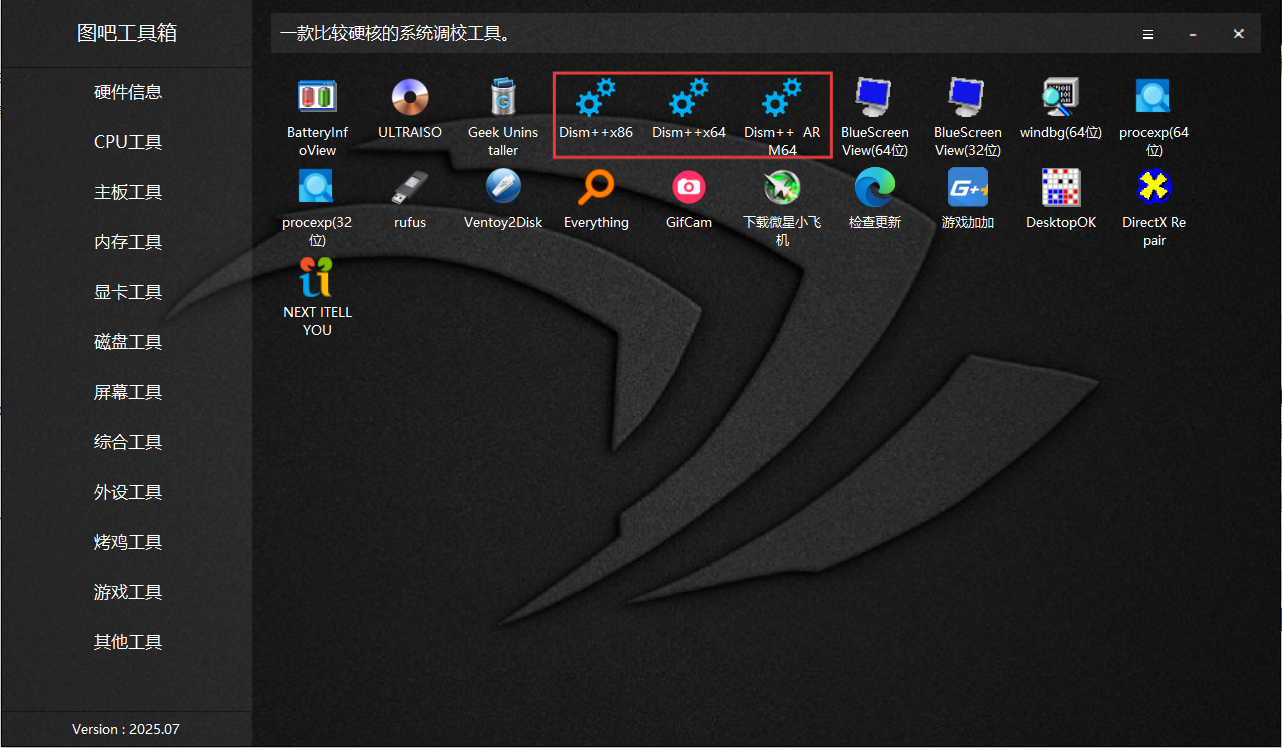Switch to 内存工具 category

(127, 242)
